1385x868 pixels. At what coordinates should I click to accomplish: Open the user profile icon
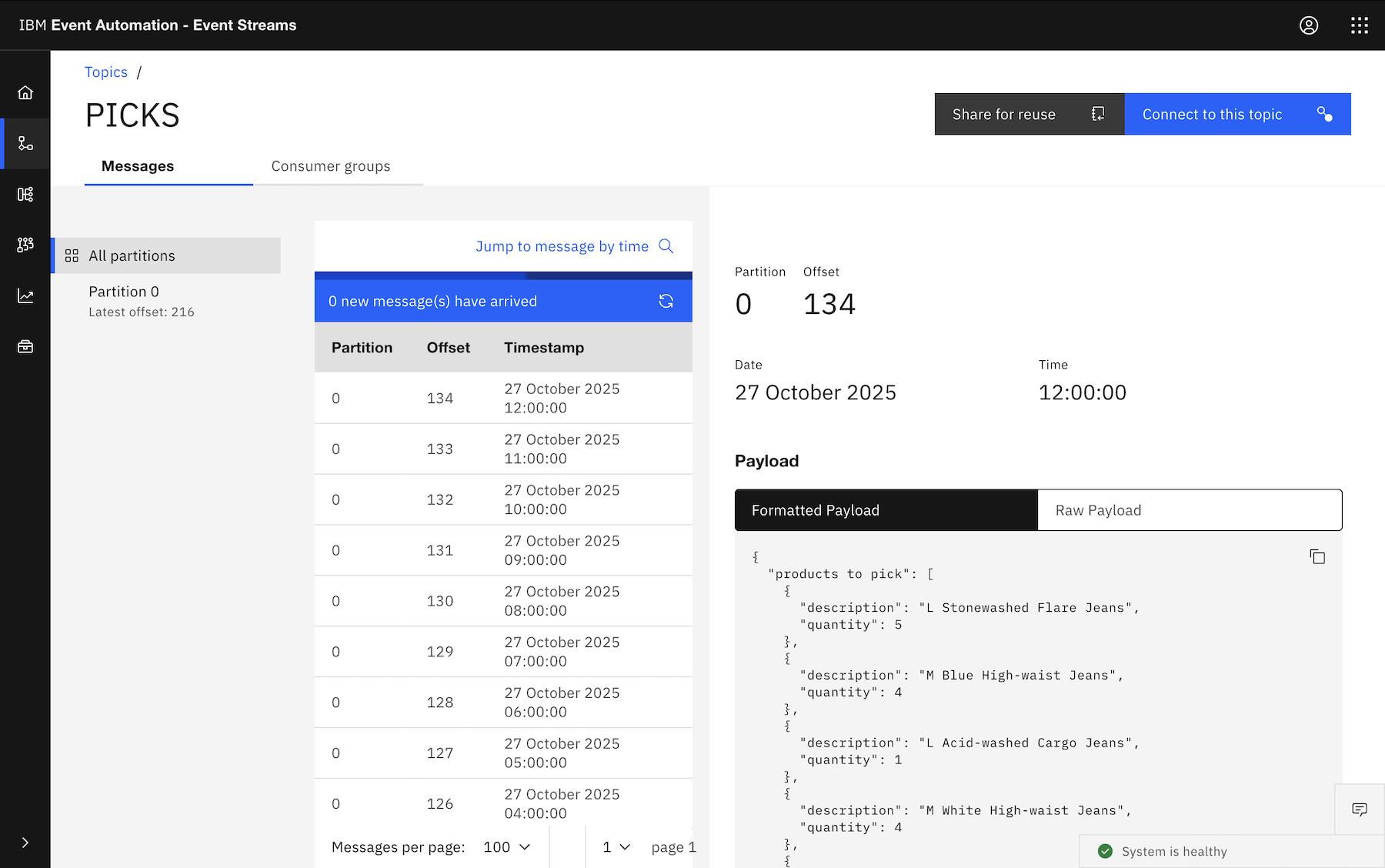[x=1308, y=25]
